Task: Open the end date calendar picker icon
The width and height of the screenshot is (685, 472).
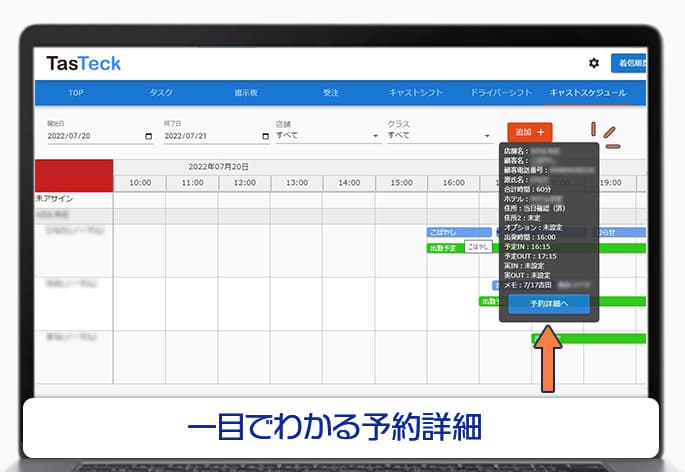Action: pos(263,134)
